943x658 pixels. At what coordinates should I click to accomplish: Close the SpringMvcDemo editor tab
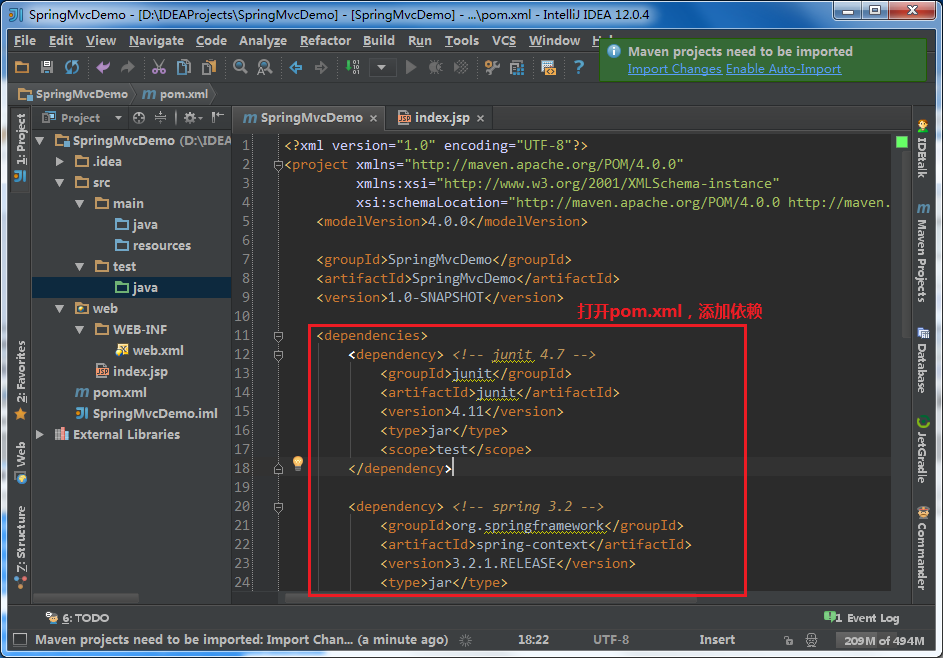point(373,118)
